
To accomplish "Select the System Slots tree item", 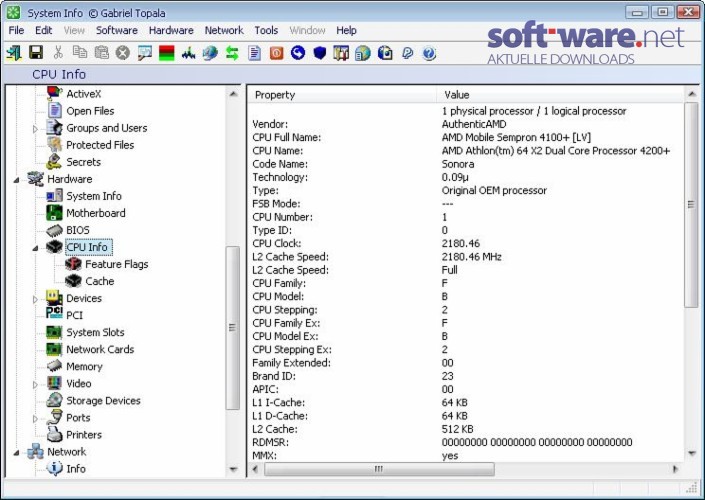I will click(x=95, y=332).
